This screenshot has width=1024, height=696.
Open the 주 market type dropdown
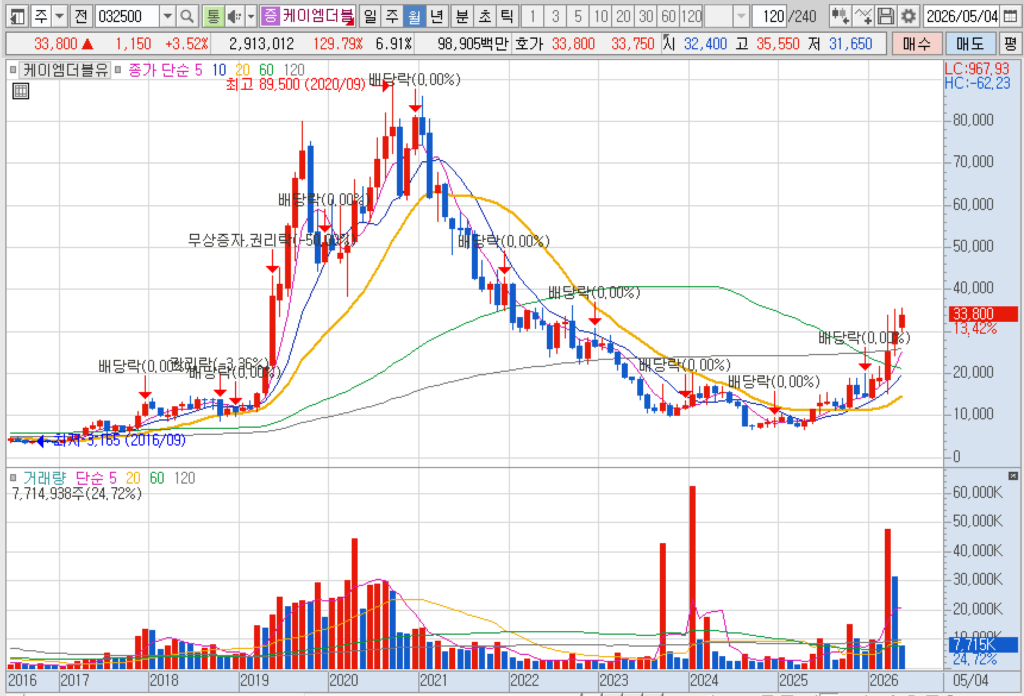pyautogui.click(x=59, y=16)
